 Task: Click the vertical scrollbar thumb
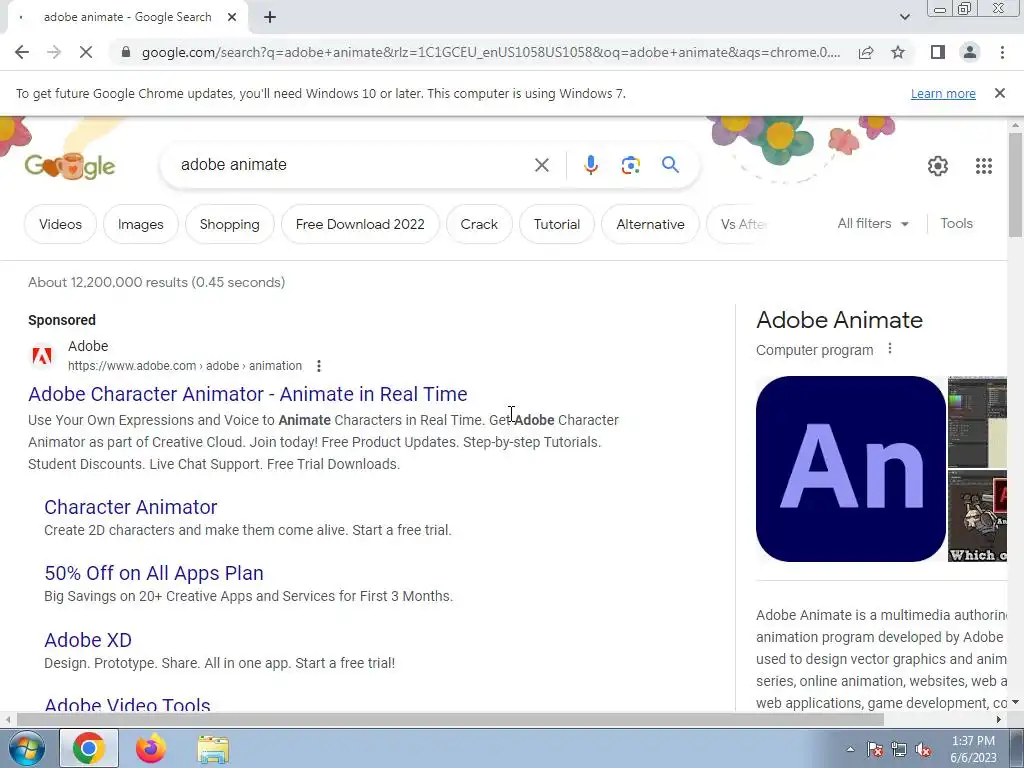tap(1015, 184)
